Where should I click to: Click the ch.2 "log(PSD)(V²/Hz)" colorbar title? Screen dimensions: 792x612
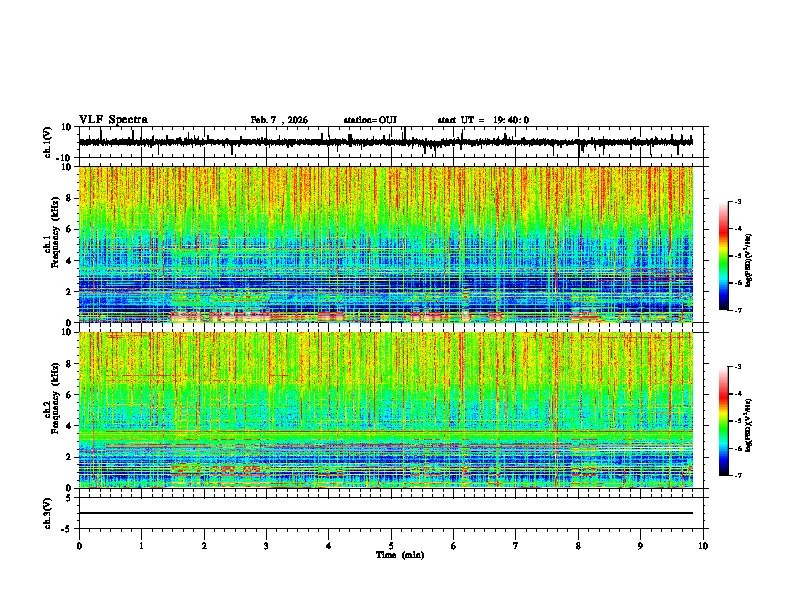tap(749, 426)
